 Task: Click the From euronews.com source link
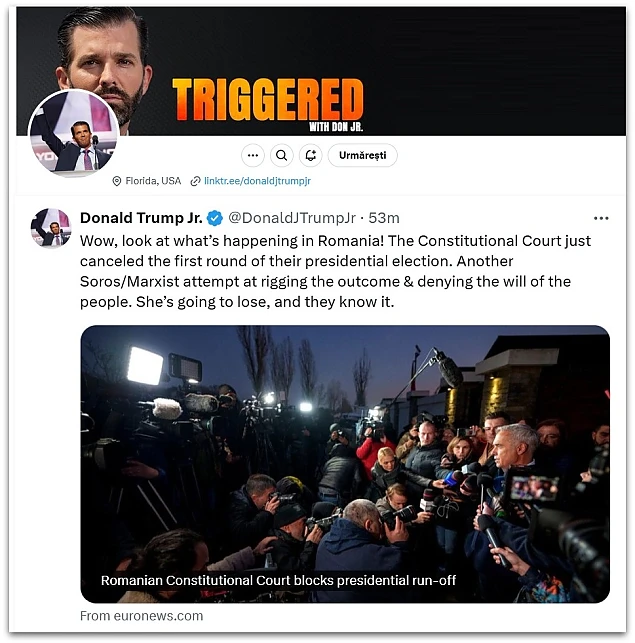click(x=142, y=616)
